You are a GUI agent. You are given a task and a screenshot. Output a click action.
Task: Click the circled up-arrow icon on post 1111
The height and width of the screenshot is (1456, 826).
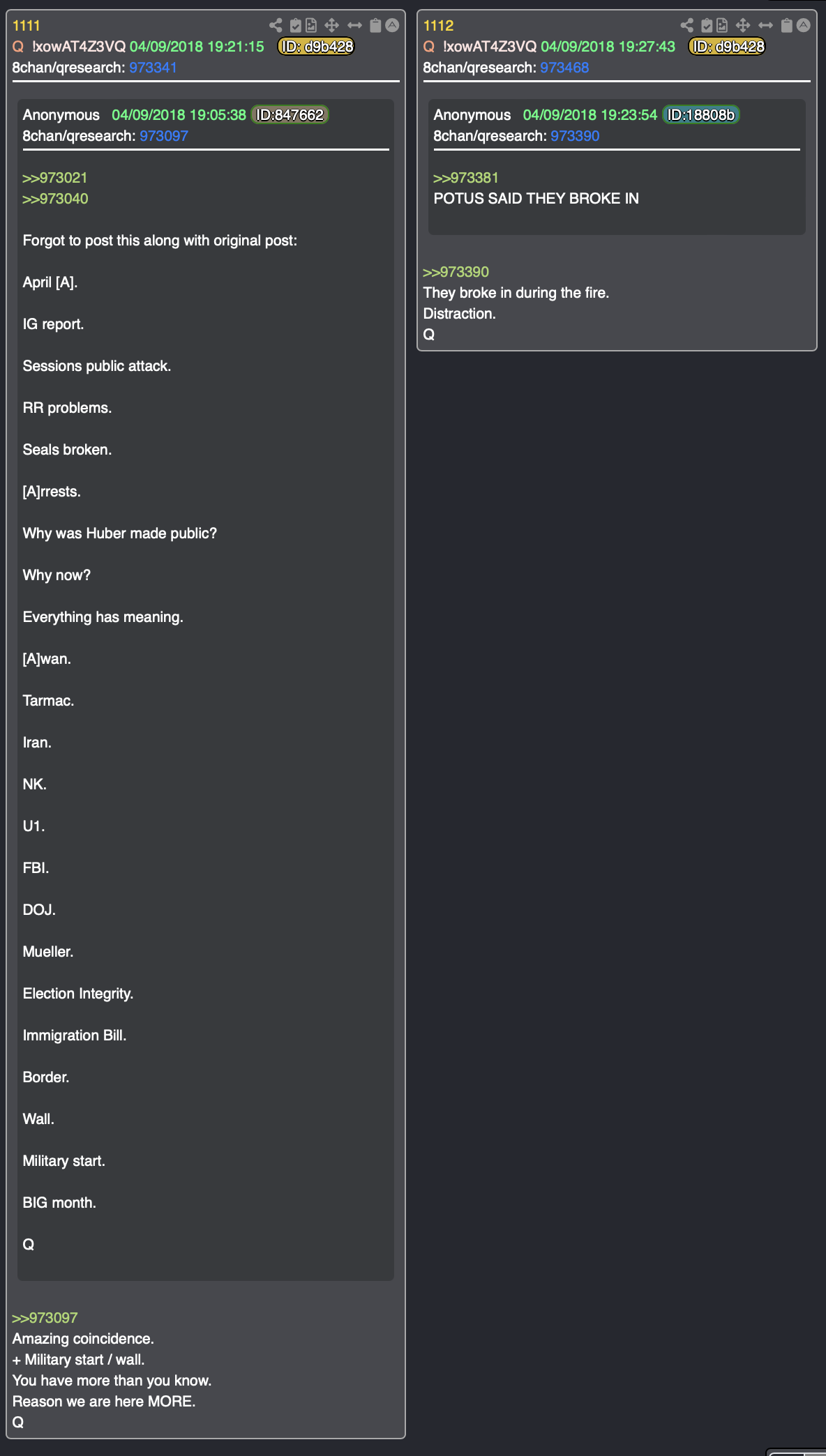tap(392, 26)
